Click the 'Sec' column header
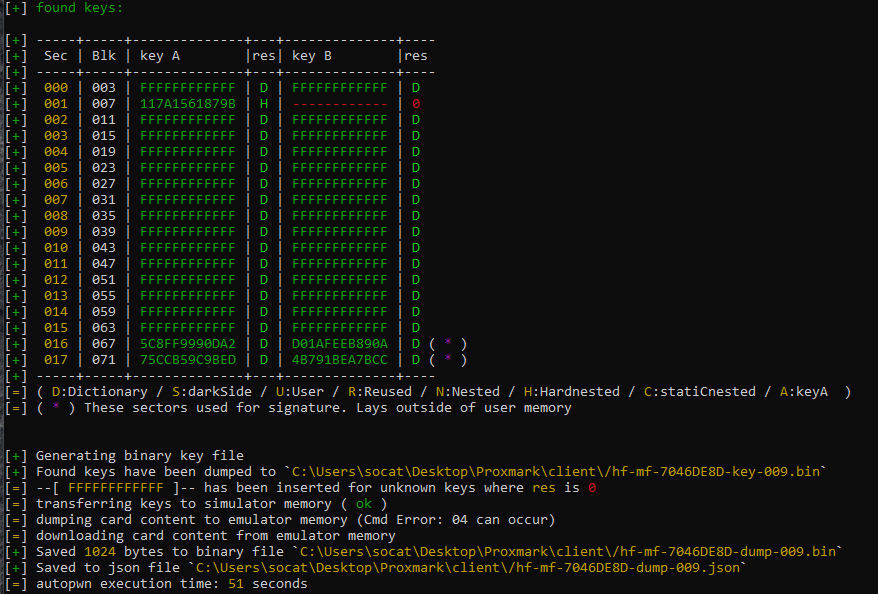878x594 pixels. click(55, 56)
